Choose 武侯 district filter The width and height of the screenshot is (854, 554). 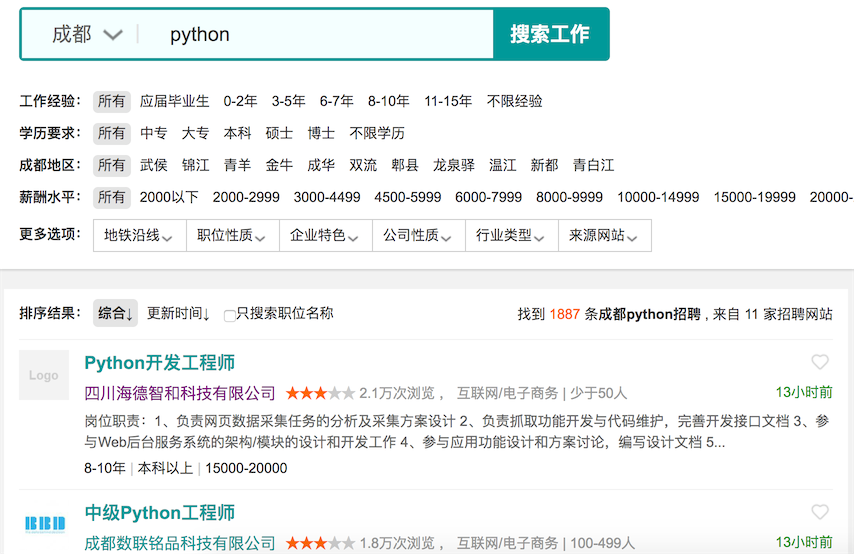154,165
